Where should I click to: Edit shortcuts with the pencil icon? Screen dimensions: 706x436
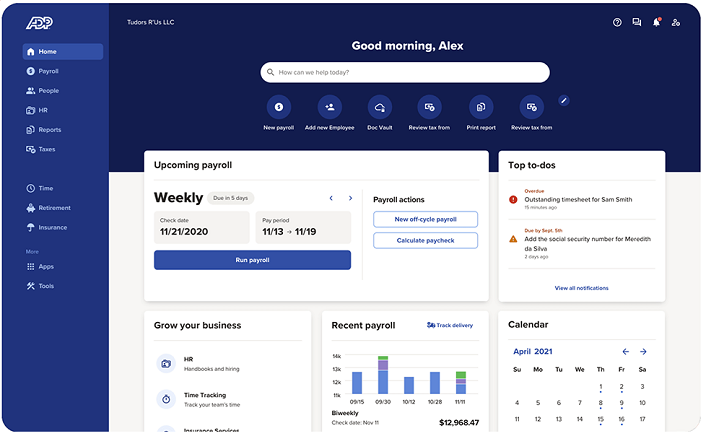point(564,100)
